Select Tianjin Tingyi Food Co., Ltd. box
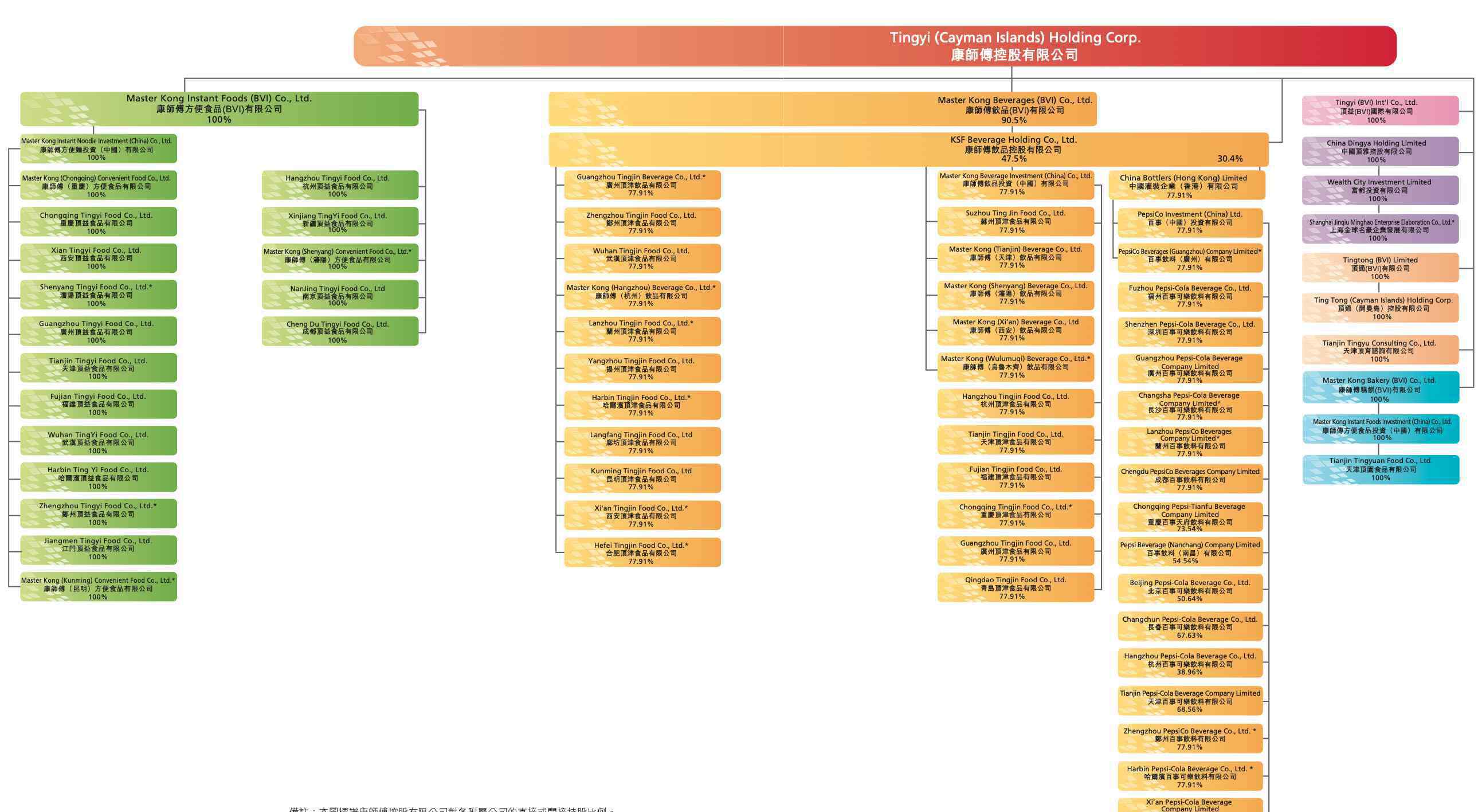Screen dimensions: 1482x812 click(99, 368)
